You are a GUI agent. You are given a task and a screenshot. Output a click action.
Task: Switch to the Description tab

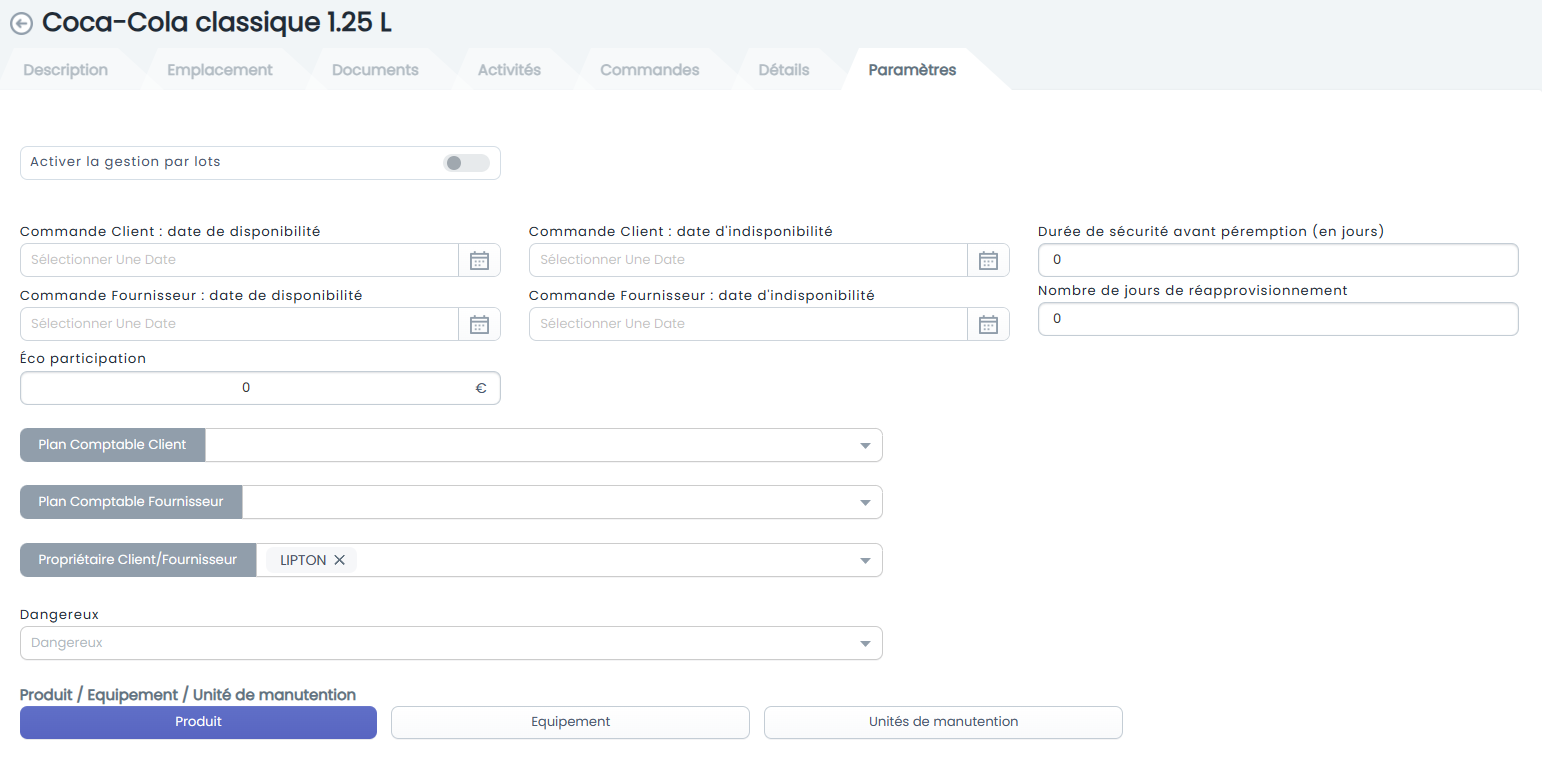[66, 70]
